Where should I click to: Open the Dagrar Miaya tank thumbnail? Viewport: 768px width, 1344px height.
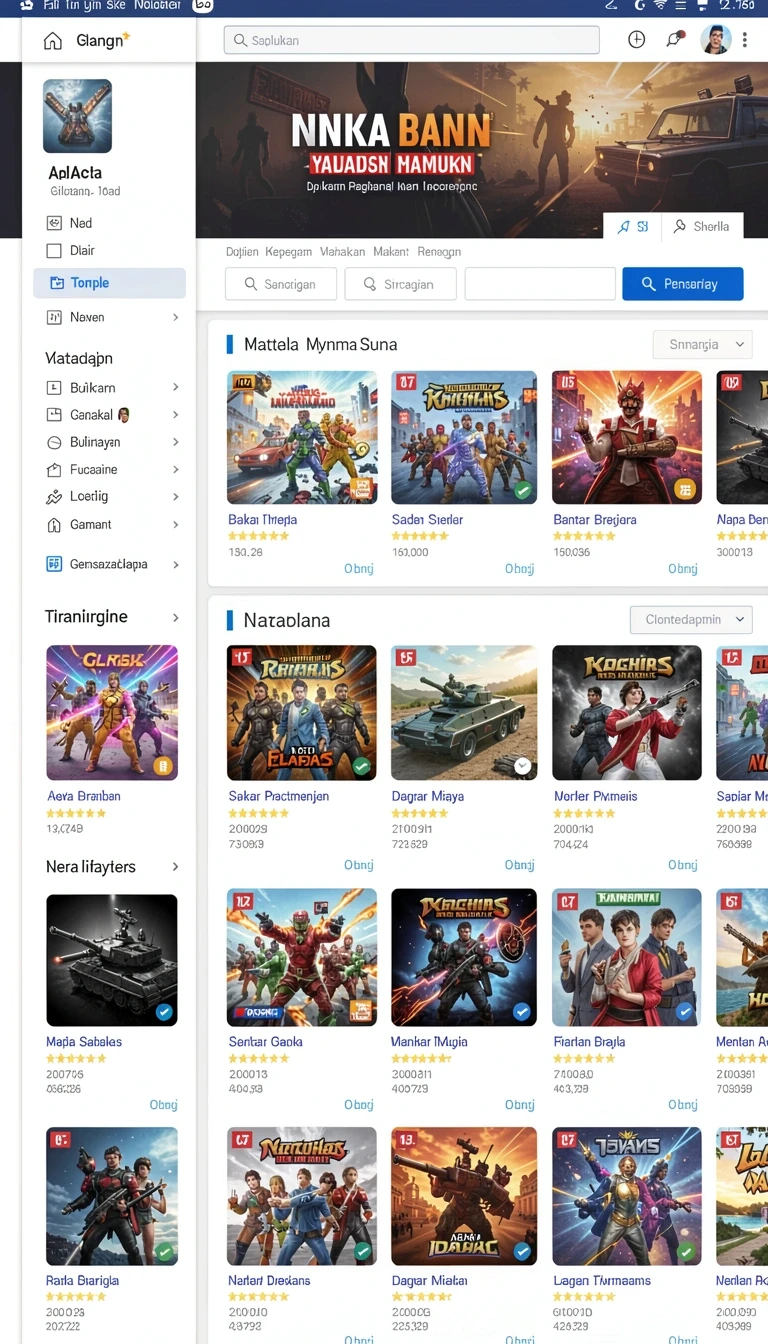pyautogui.click(x=464, y=713)
